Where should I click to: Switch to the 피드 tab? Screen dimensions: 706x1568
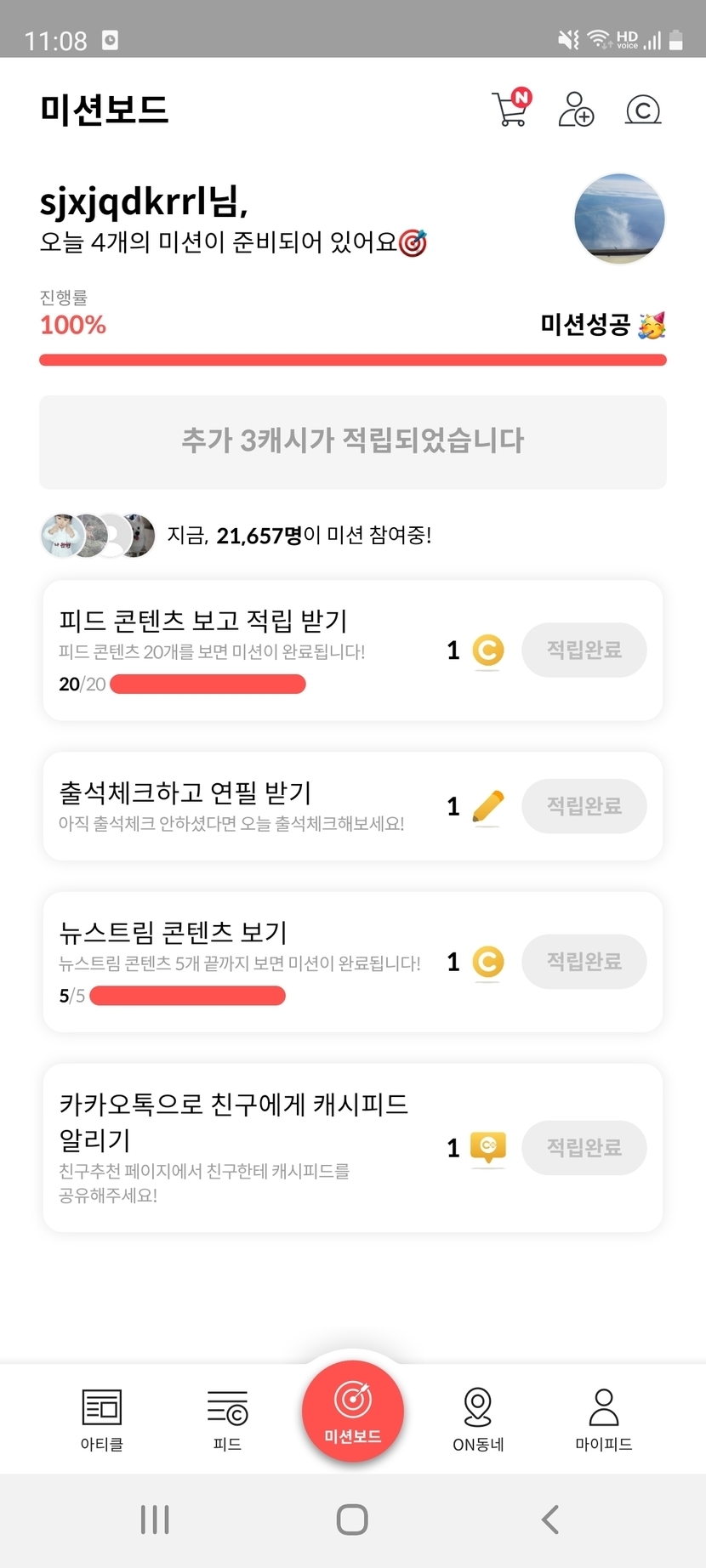tap(227, 1419)
